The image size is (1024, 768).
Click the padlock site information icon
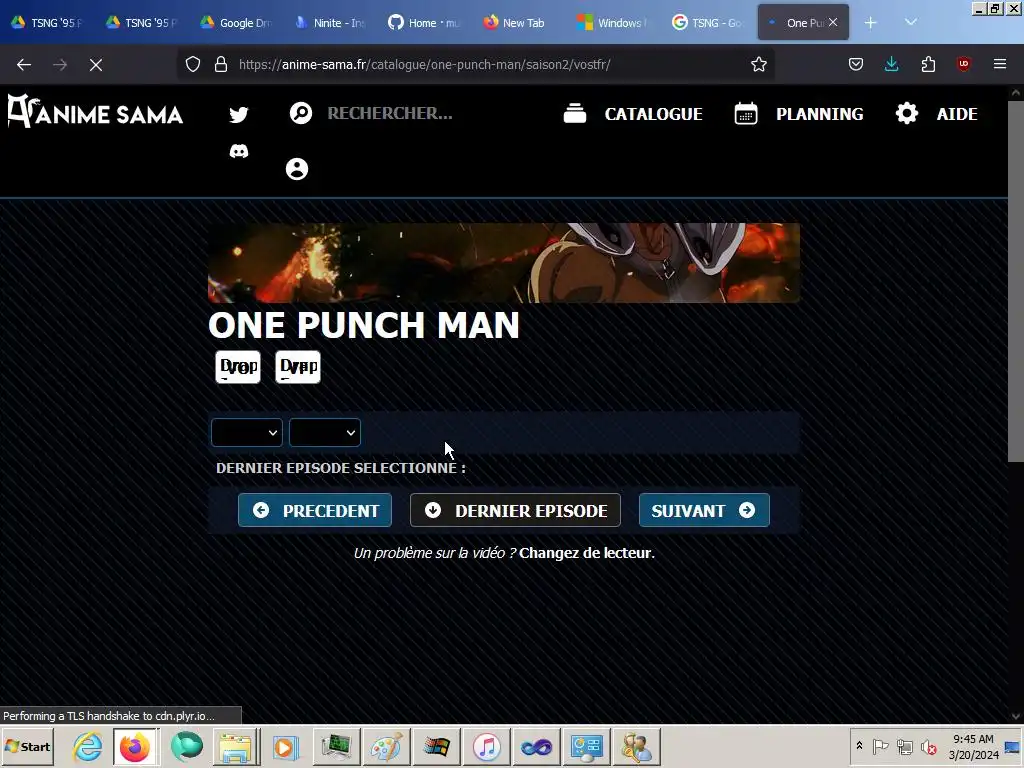pyautogui.click(x=221, y=64)
